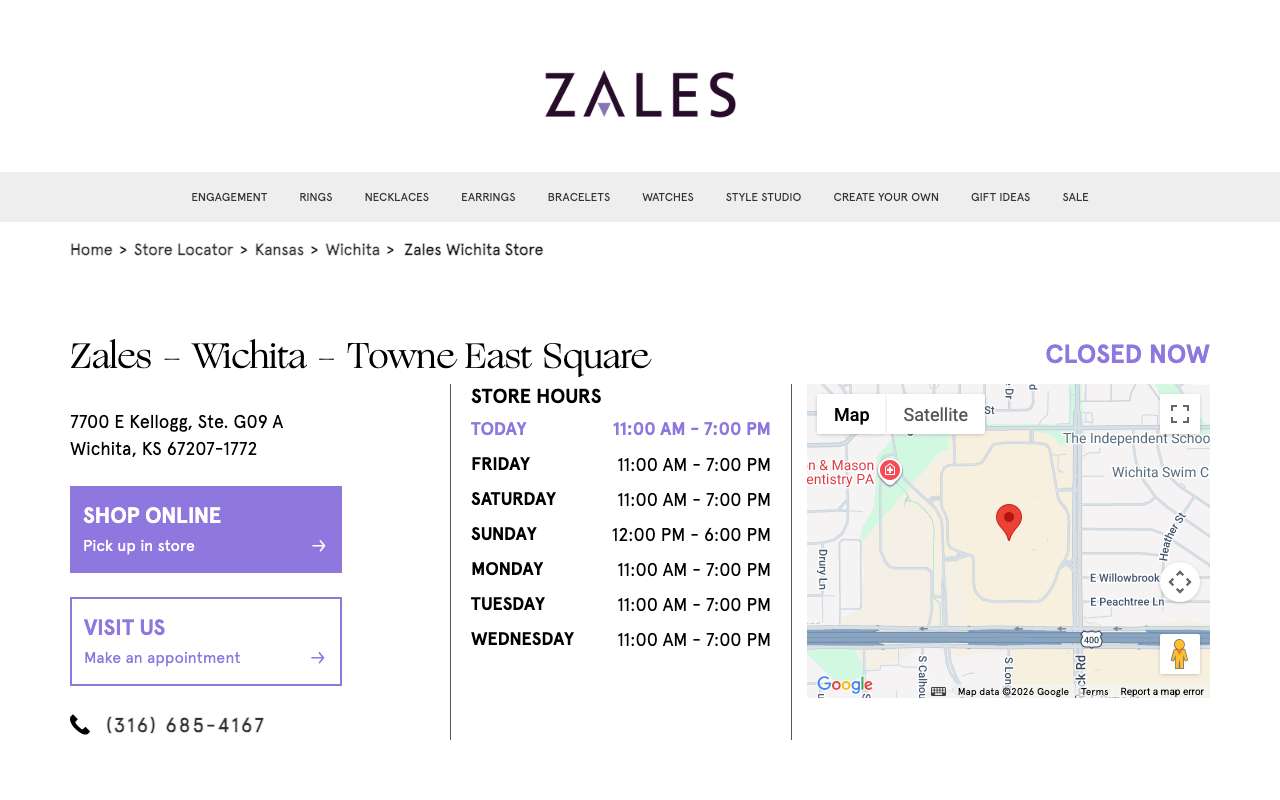
Task: Open map keyboard shortcuts icon
Action: [x=938, y=691]
